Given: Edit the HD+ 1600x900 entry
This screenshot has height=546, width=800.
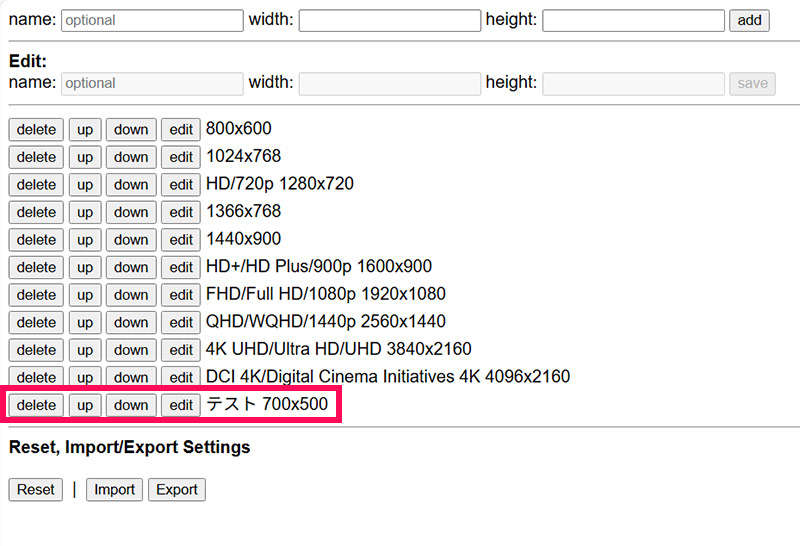Looking at the screenshot, I should pos(181,267).
